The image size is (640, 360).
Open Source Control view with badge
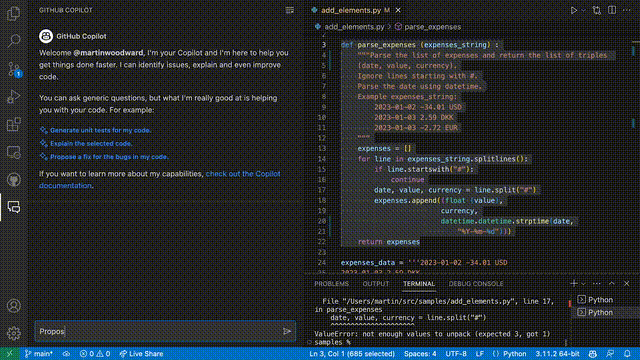[x=14, y=69]
